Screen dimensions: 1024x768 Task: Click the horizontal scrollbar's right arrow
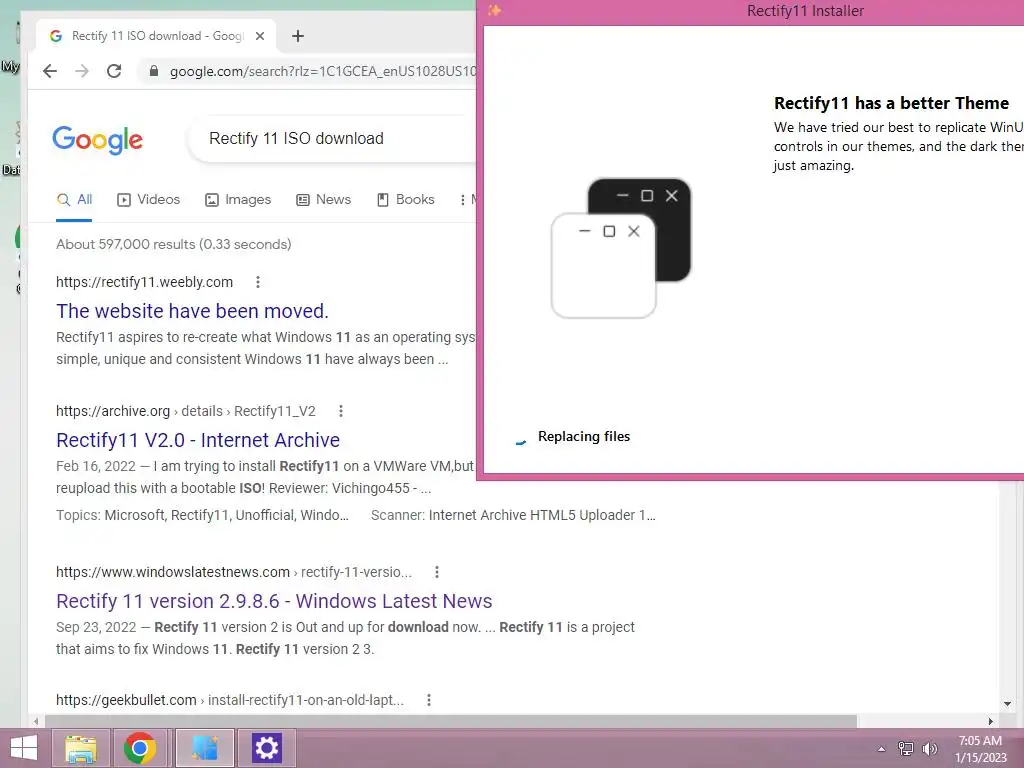(991, 721)
